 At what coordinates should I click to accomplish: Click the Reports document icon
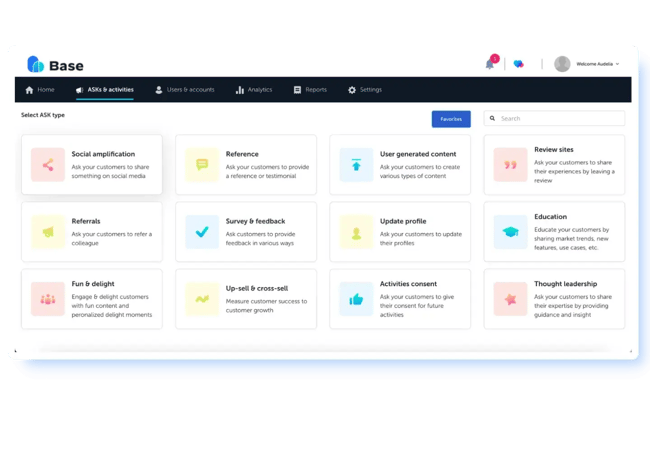point(297,90)
